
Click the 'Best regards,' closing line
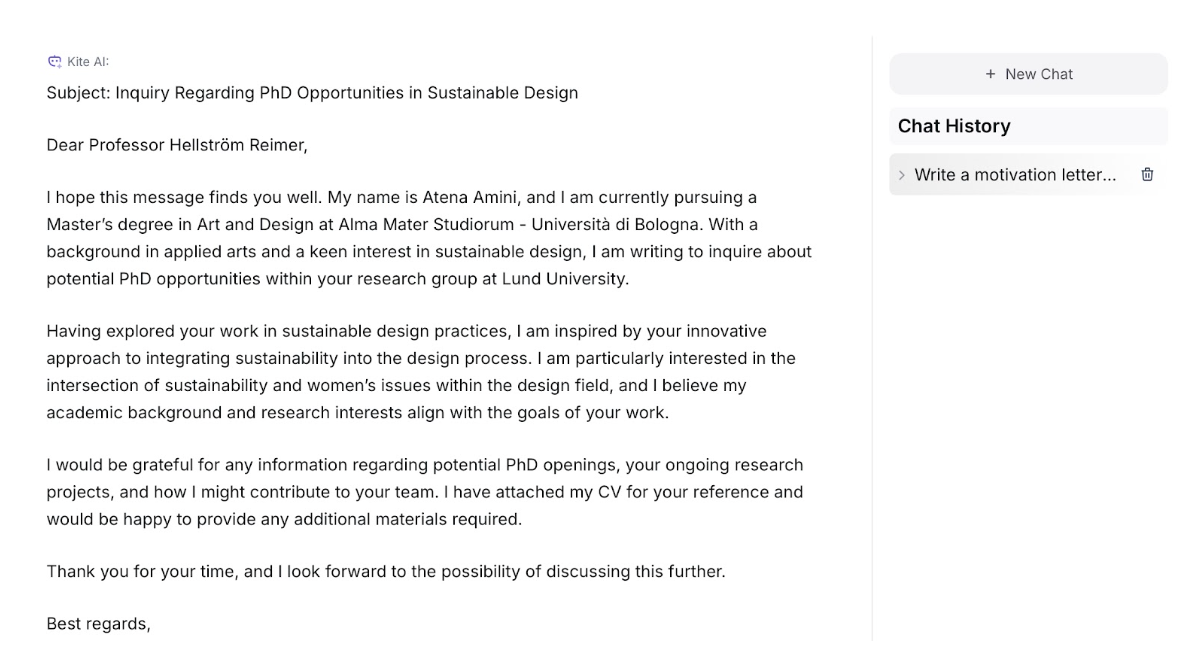[98, 624]
